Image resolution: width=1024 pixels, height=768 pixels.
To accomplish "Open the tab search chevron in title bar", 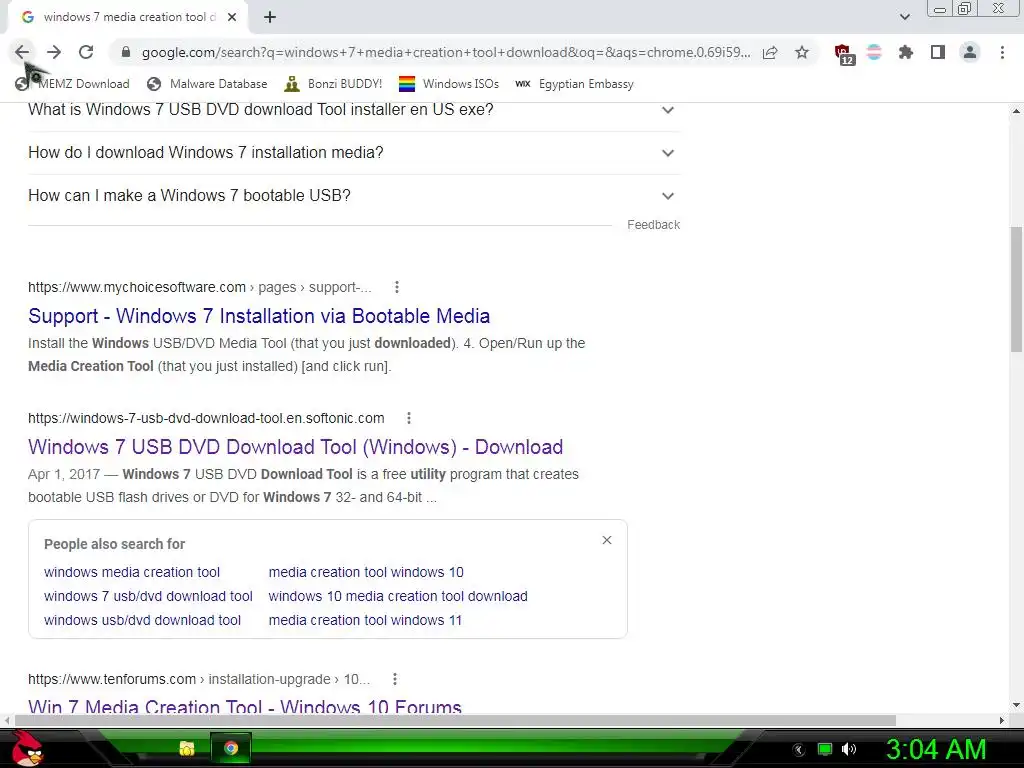I will tap(904, 17).
